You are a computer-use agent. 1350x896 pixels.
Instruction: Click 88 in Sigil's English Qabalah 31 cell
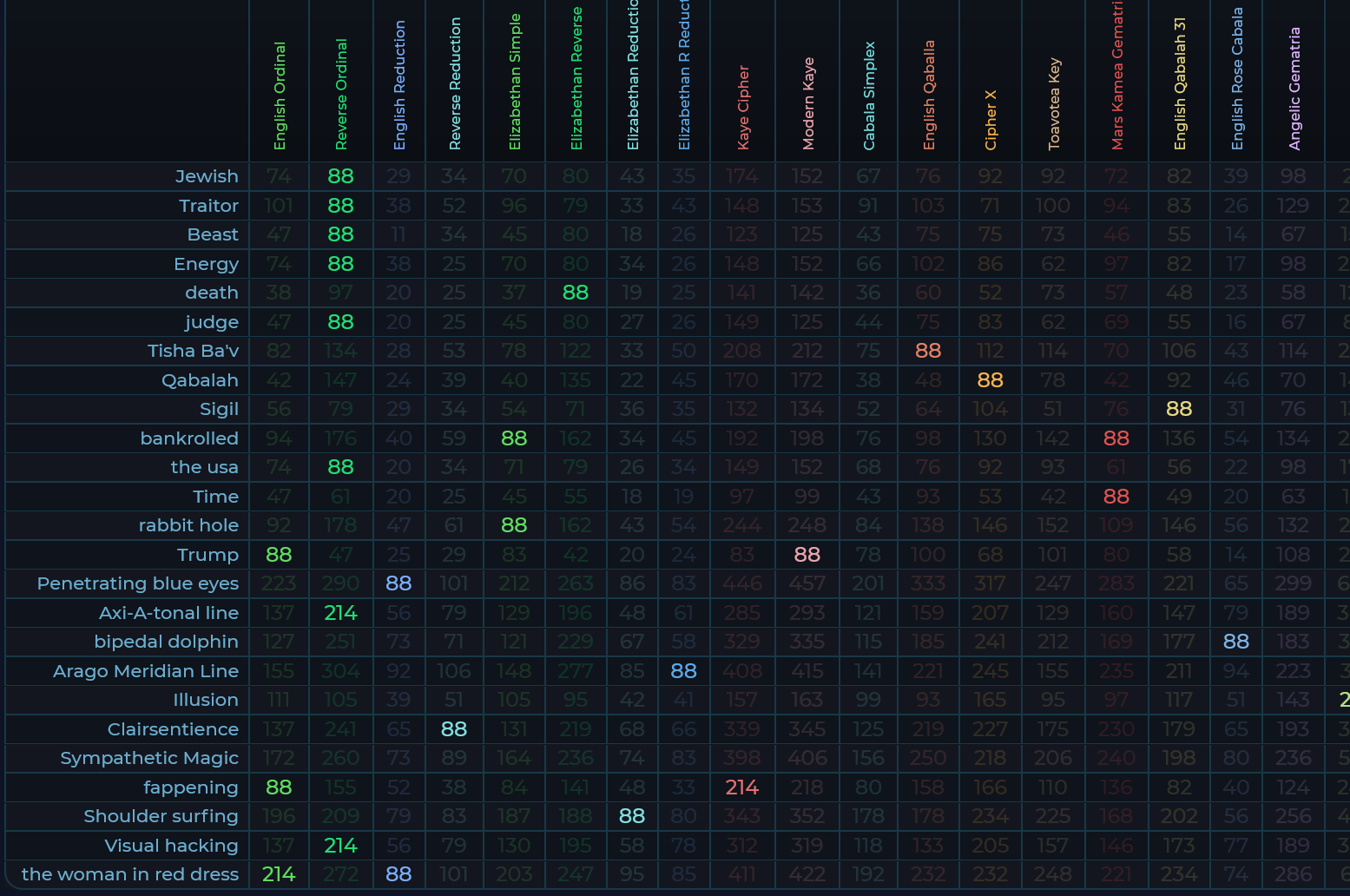click(1178, 409)
